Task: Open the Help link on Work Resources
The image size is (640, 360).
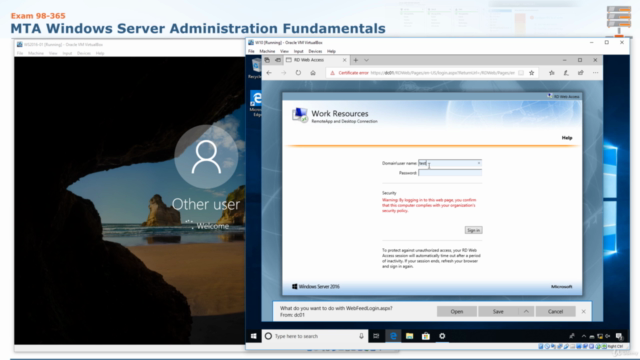Action: [567, 138]
